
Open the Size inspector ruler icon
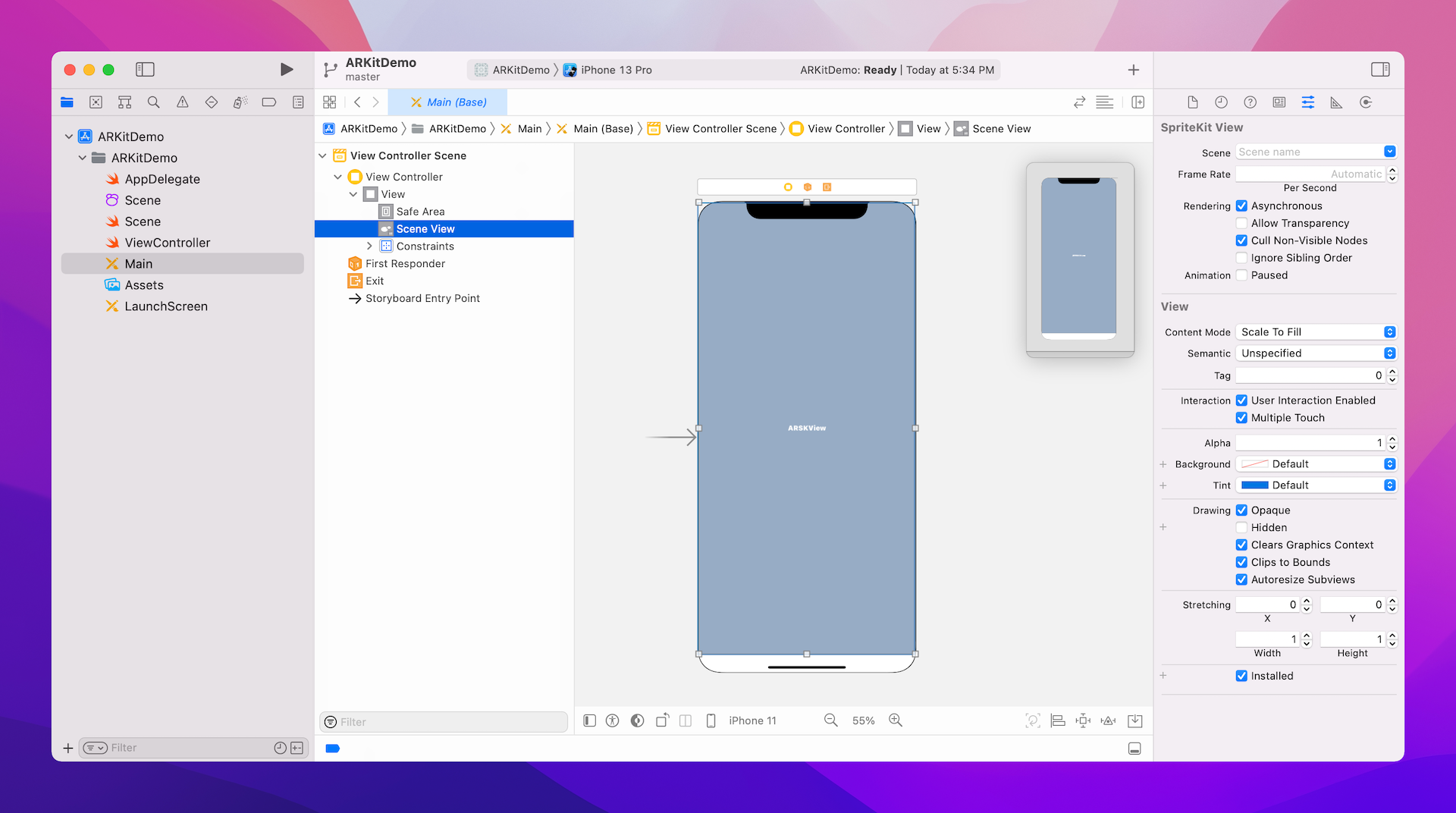pyautogui.click(x=1336, y=102)
